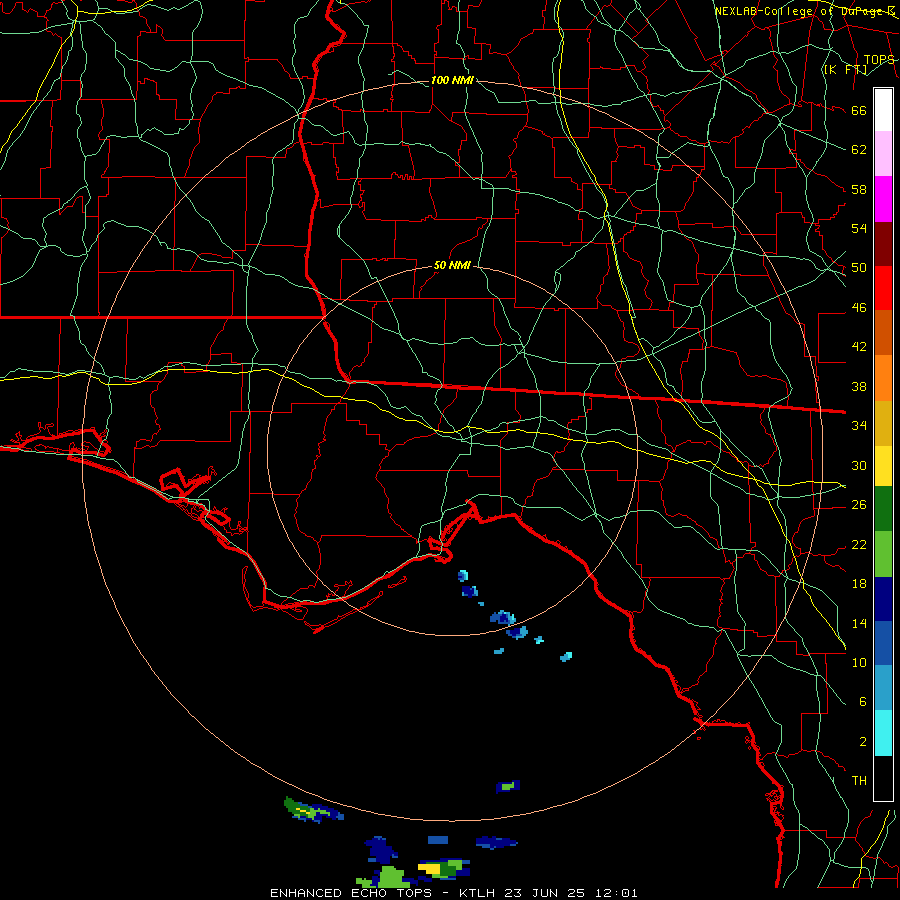
Task: Click the green elongated echo near the 100 NMI ring
Action: [x=313, y=810]
